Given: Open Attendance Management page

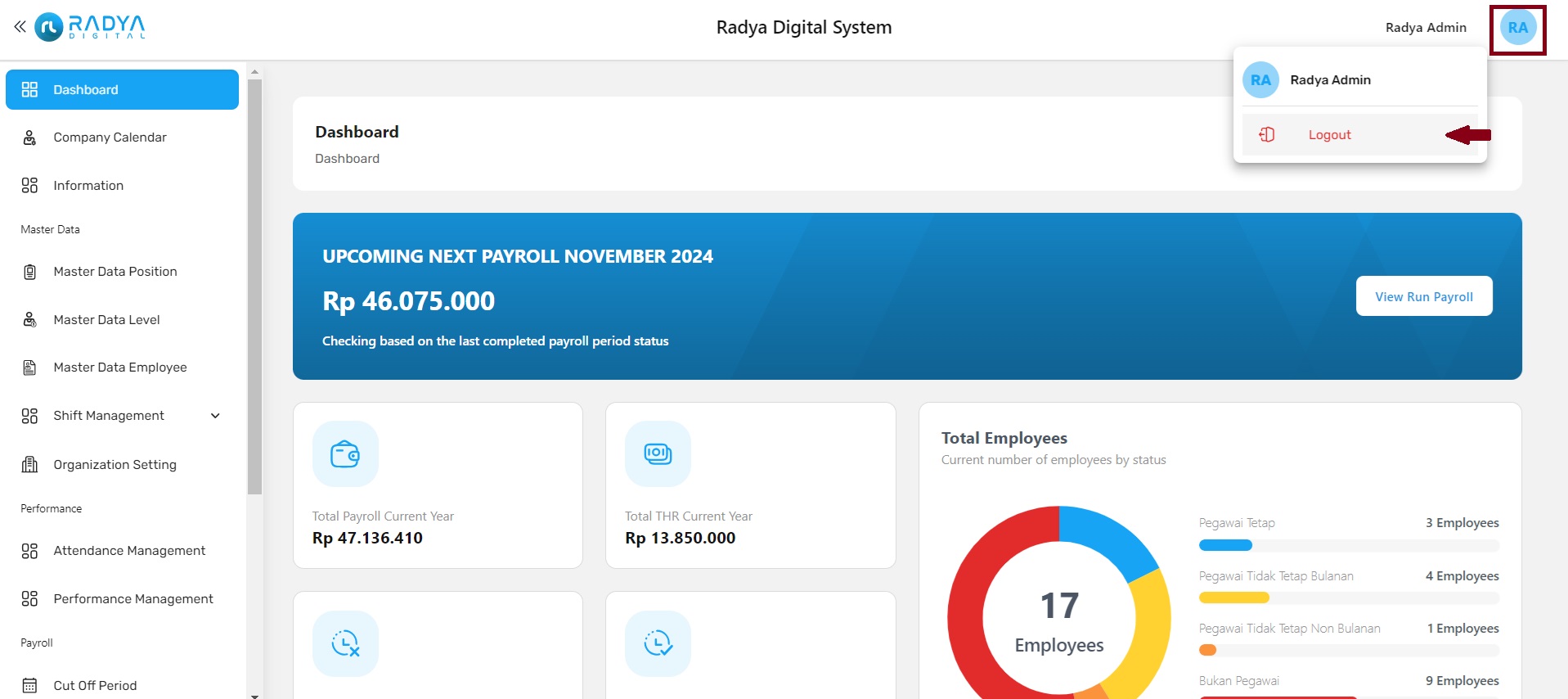Looking at the screenshot, I should [x=129, y=551].
